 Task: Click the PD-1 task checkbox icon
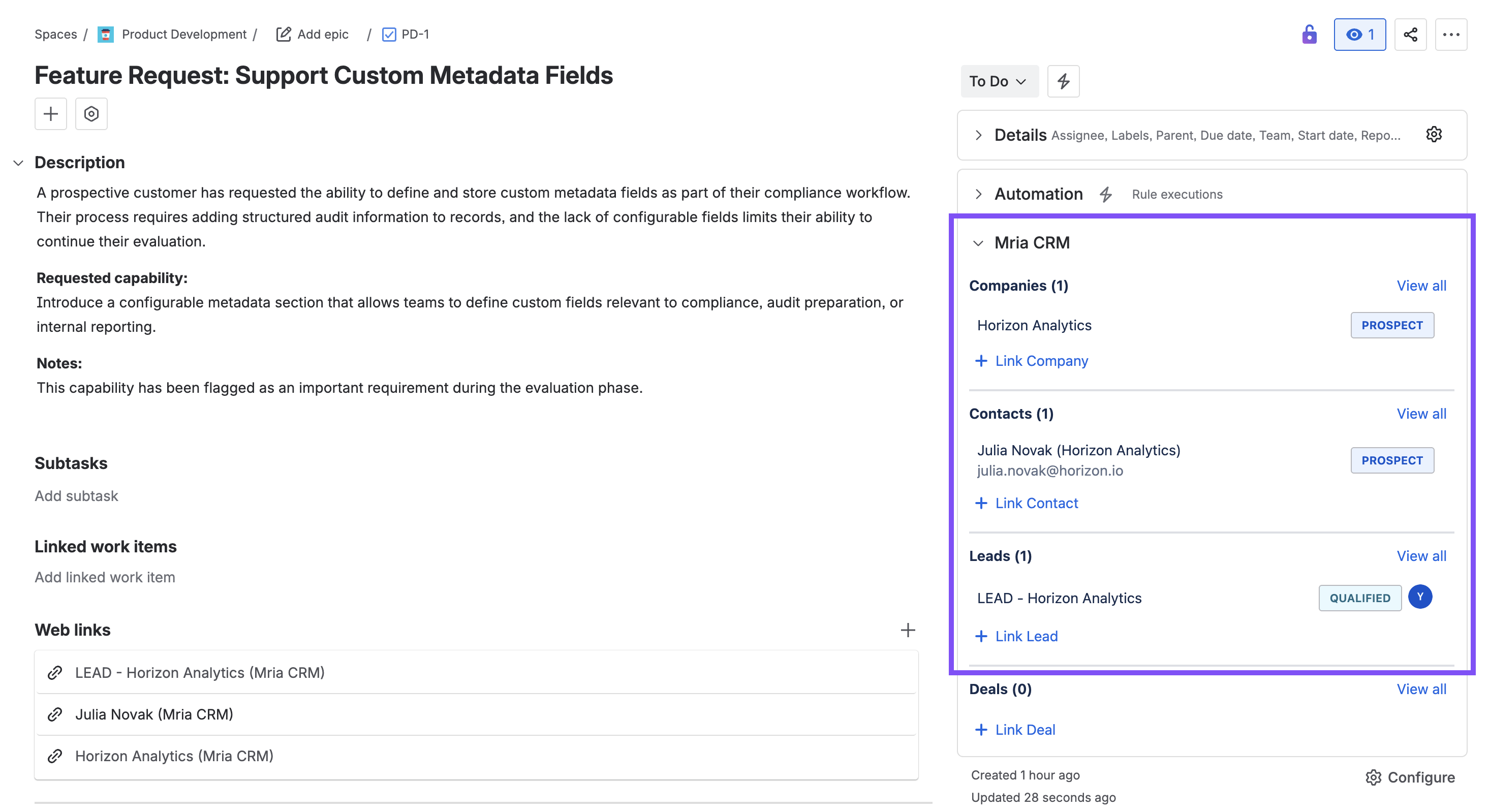389,35
